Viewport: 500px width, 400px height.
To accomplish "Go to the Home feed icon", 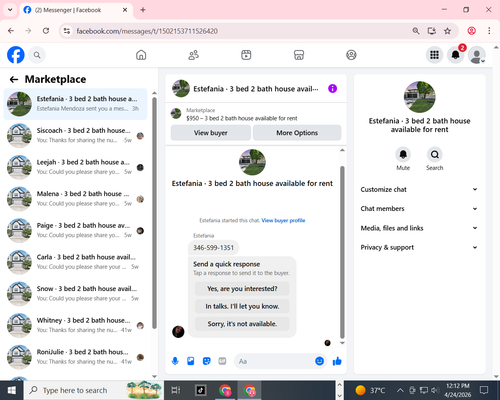I will (x=141, y=55).
